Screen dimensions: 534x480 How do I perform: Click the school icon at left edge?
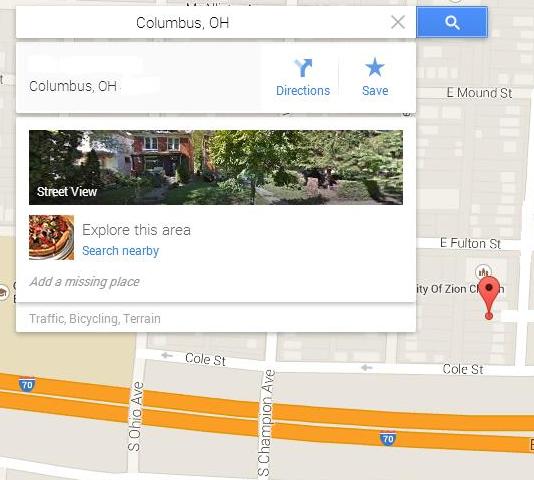pyautogui.click(x=3, y=292)
